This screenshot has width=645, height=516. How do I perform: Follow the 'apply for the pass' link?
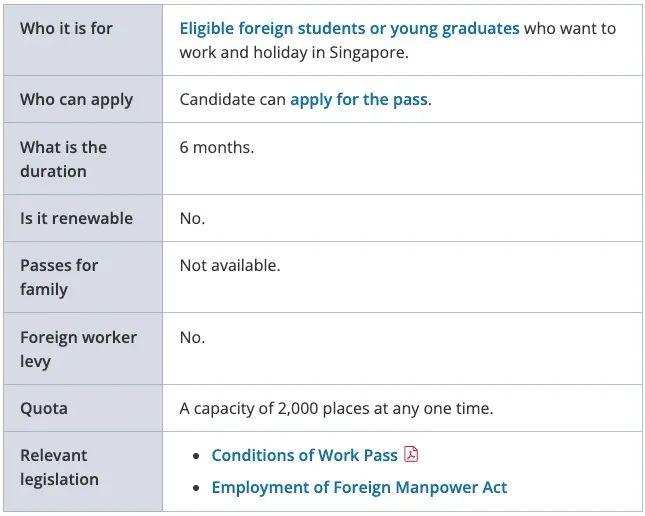coord(359,99)
